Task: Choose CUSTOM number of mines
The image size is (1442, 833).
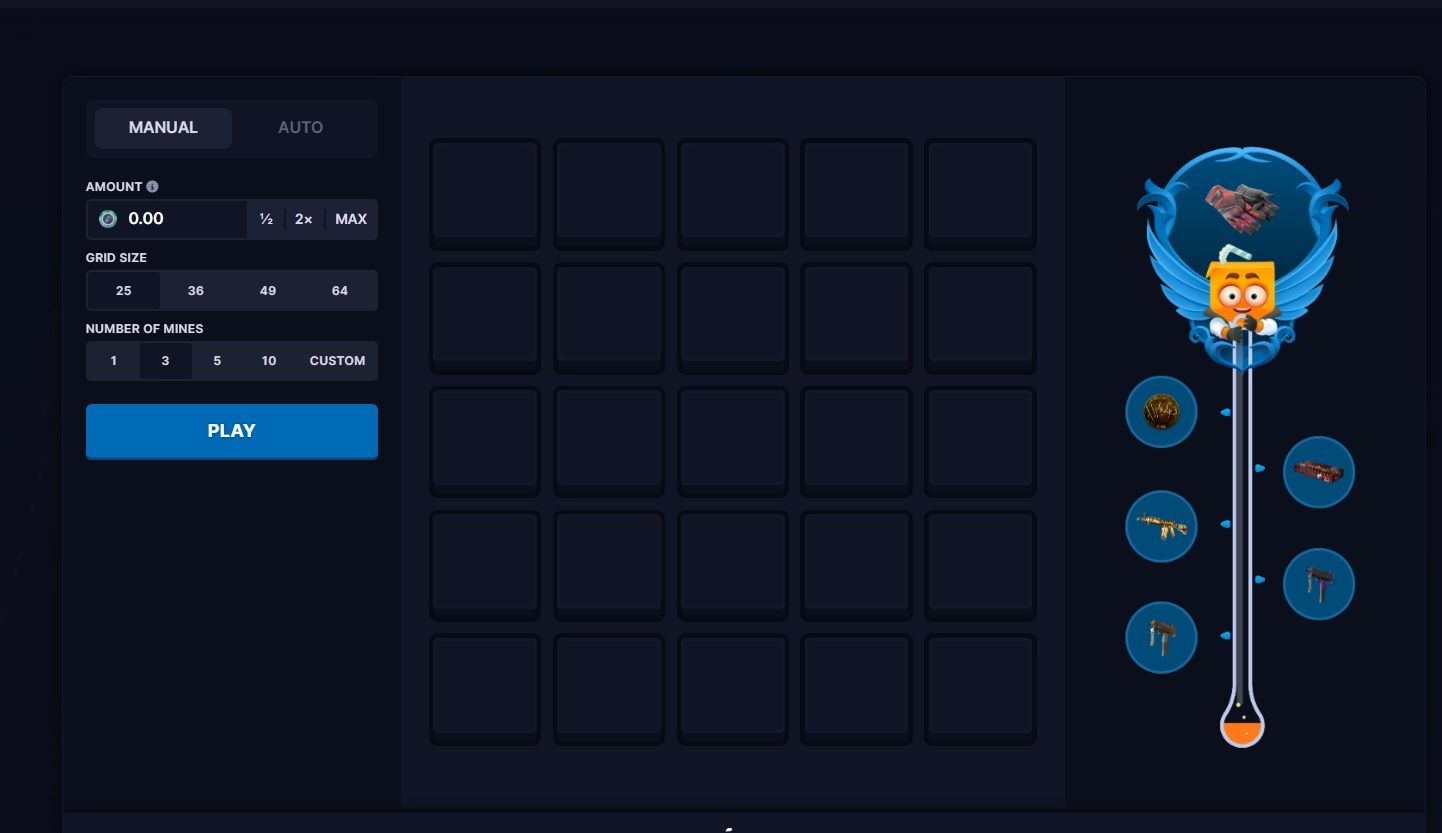Action: pyautogui.click(x=337, y=361)
